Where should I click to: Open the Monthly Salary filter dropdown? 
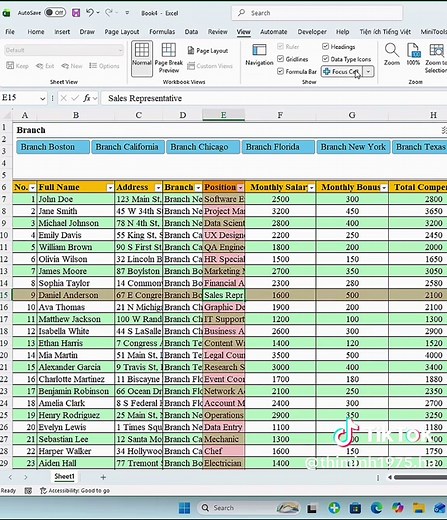(x=311, y=188)
